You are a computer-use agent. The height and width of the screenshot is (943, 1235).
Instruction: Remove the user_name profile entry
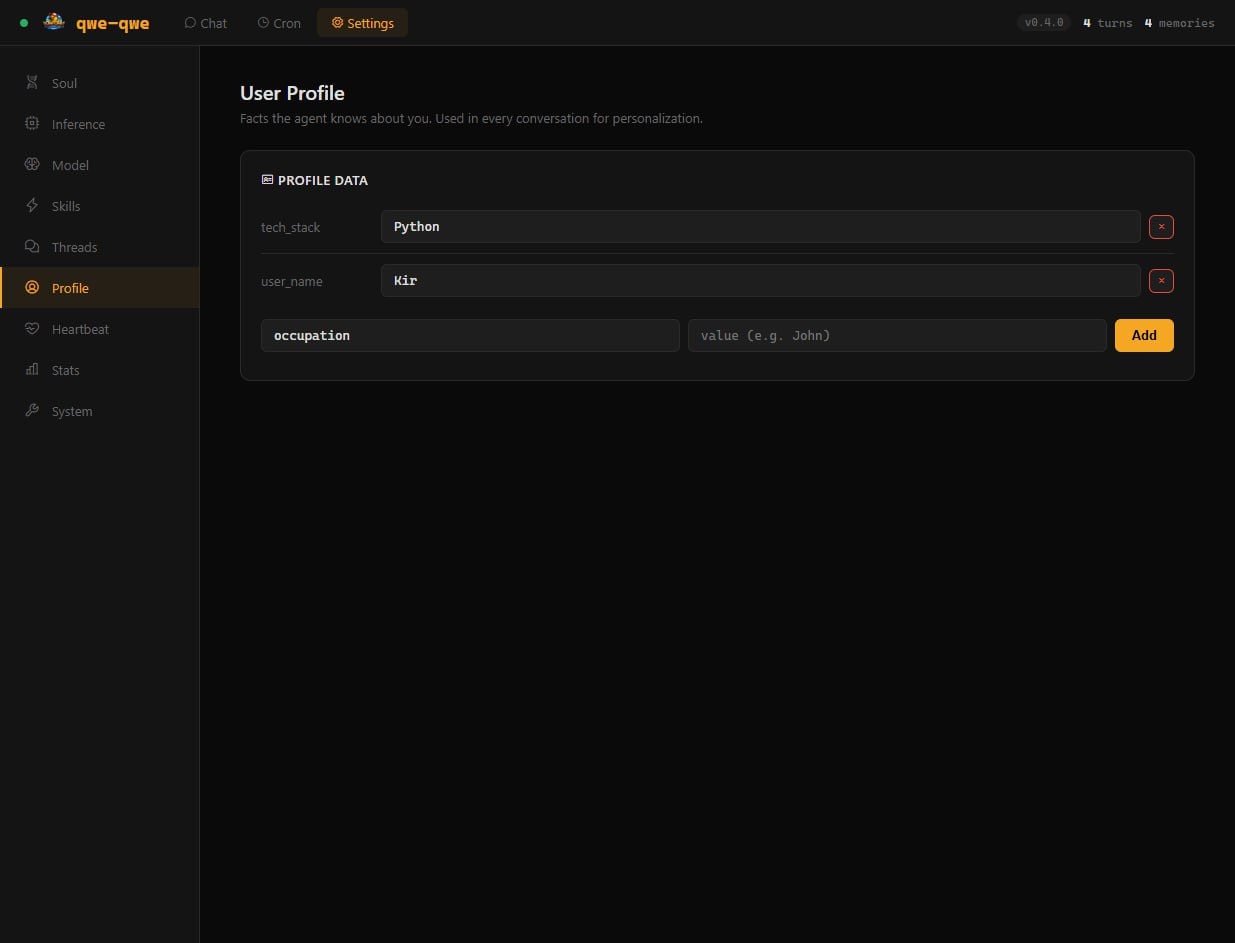1161,281
